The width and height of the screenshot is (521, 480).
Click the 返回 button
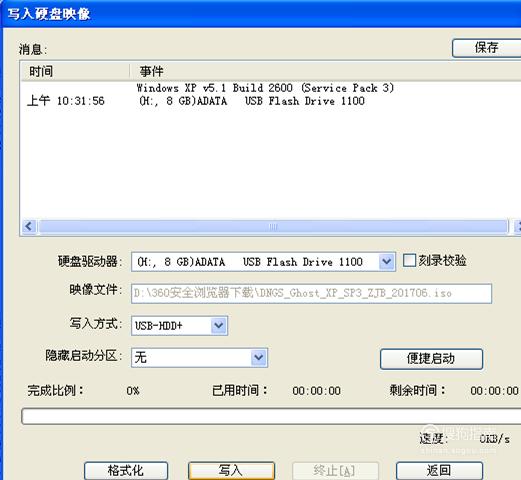(439, 470)
